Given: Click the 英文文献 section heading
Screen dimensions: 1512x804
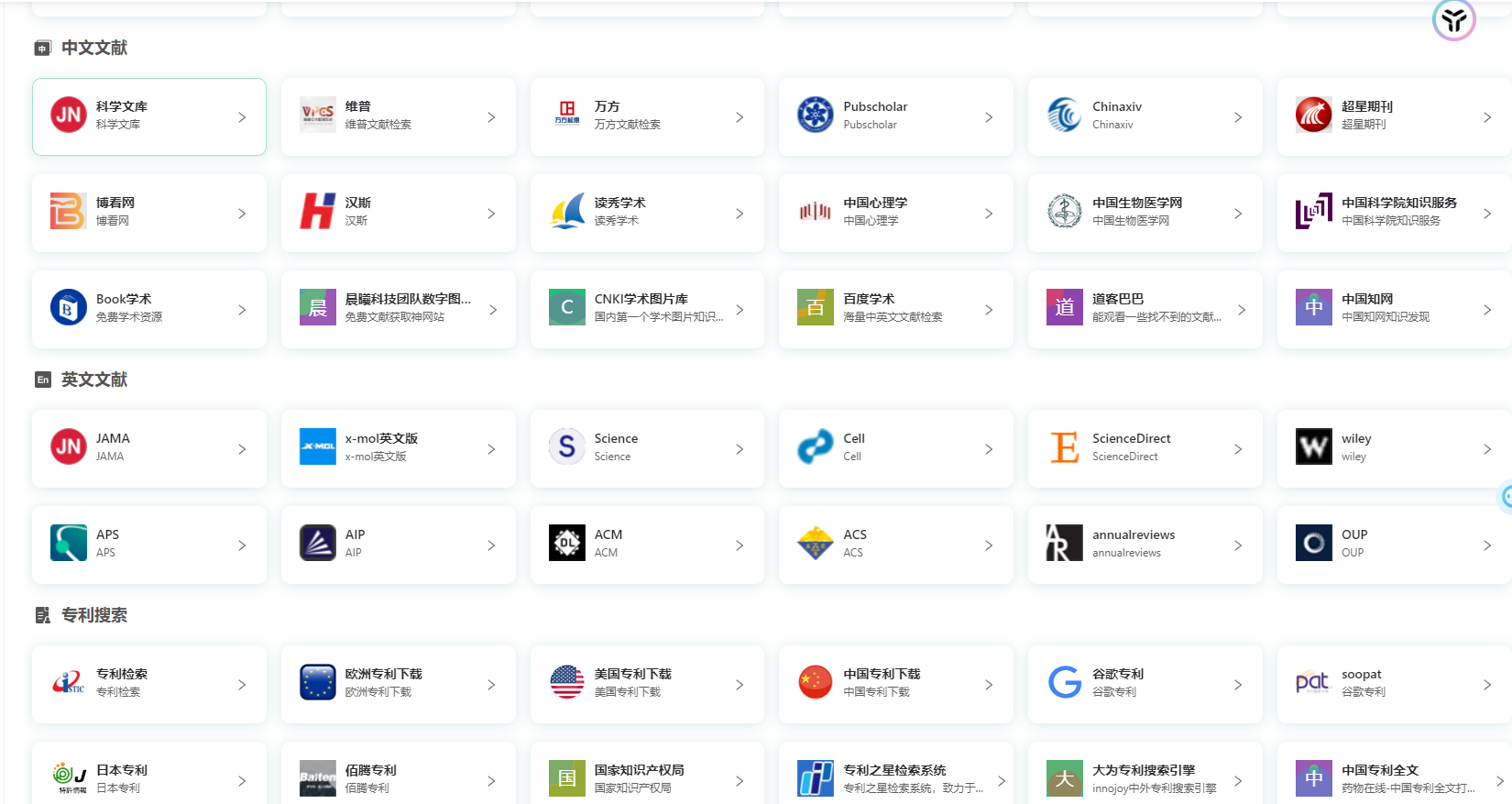Looking at the screenshot, I should [94, 380].
